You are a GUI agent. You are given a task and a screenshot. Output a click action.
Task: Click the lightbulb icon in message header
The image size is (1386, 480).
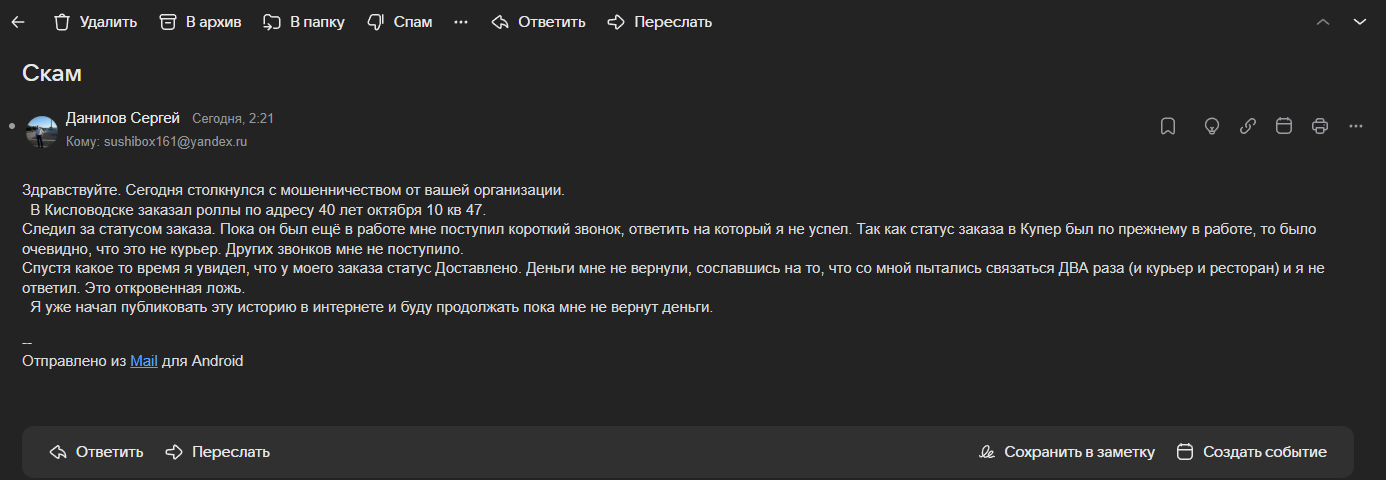point(1212,126)
